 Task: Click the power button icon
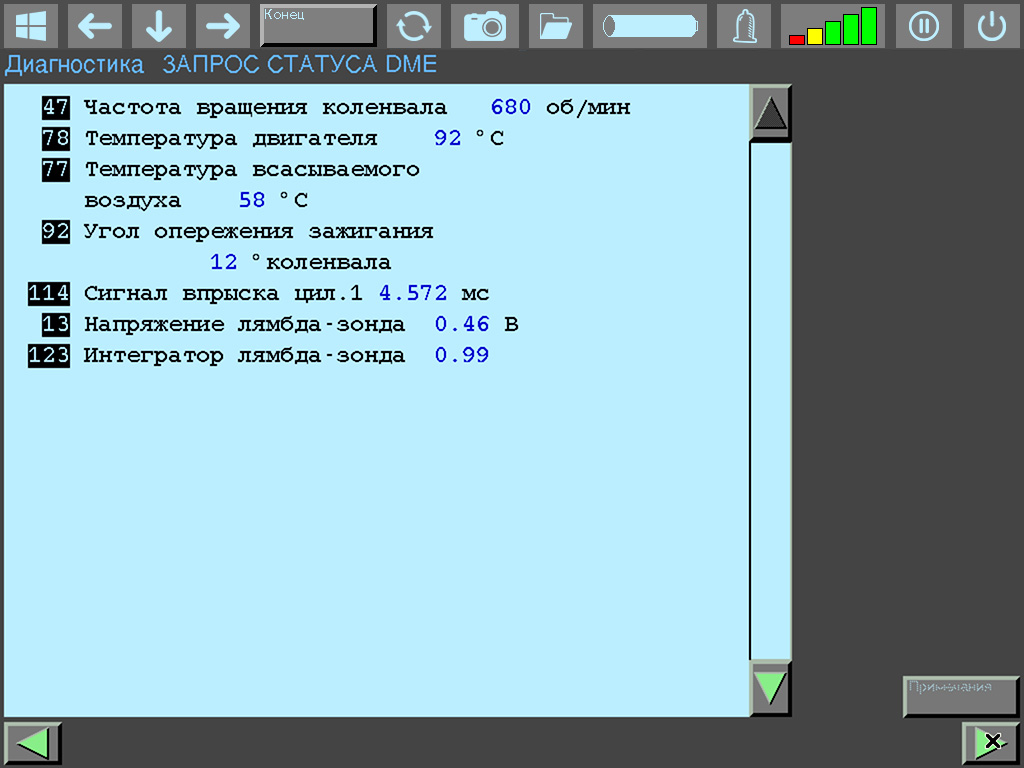pos(991,26)
